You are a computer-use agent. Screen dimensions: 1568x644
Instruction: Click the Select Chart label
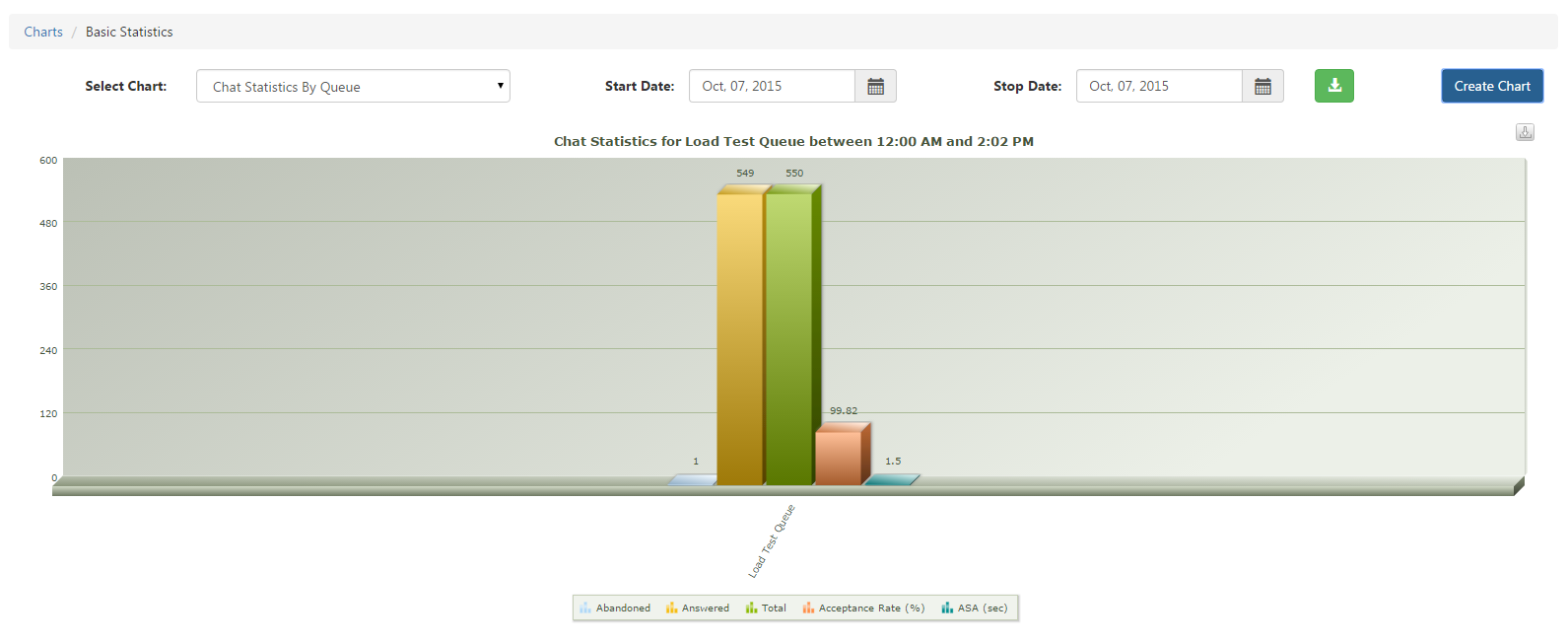(x=126, y=86)
